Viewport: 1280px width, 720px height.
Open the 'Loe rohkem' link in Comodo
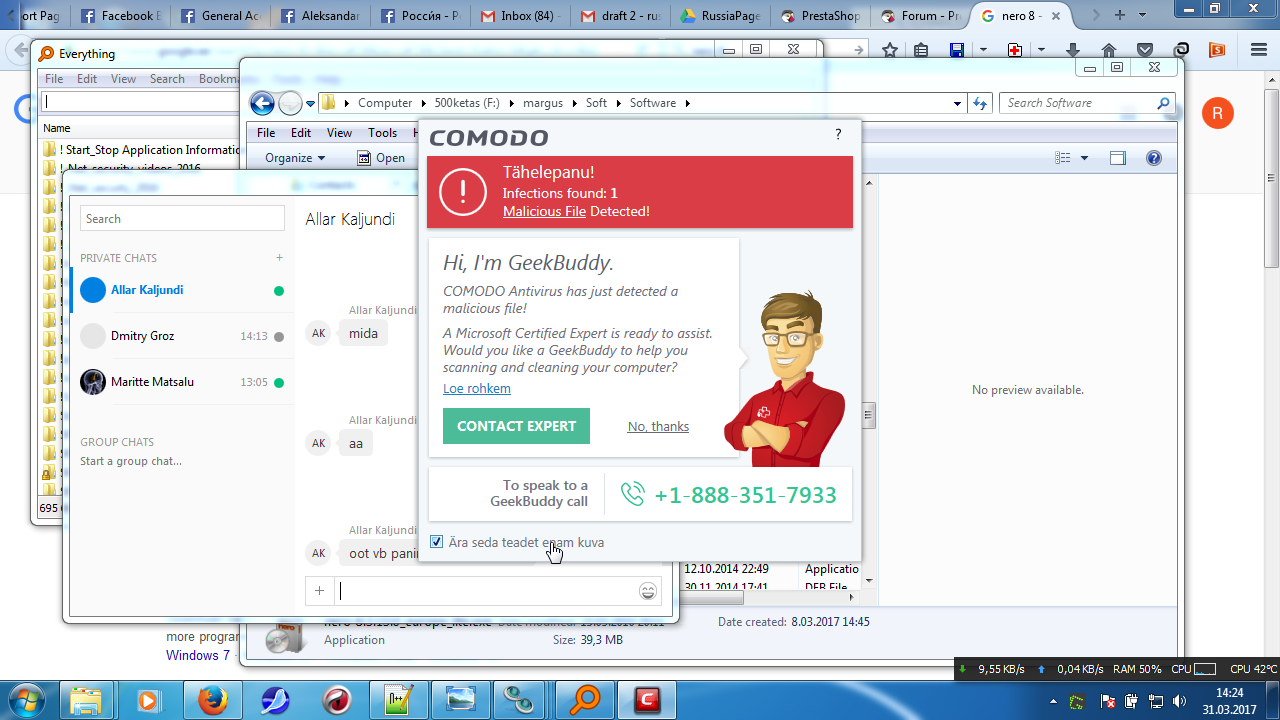coord(477,389)
